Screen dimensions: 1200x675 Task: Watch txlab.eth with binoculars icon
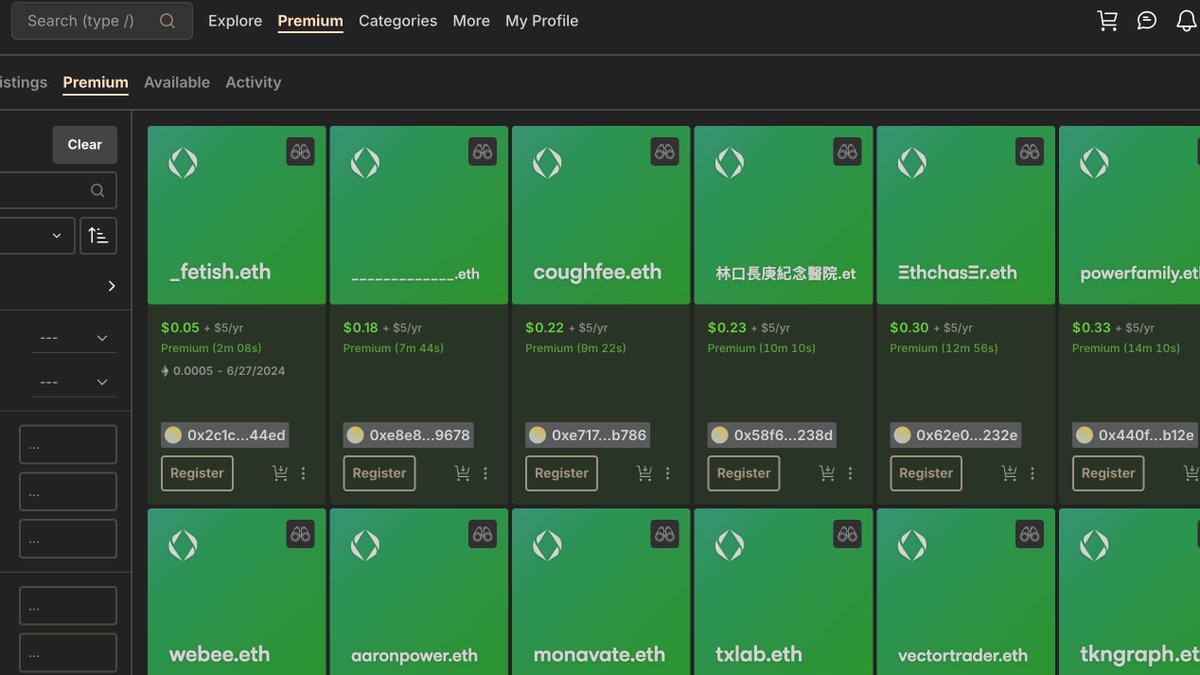click(x=847, y=534)
